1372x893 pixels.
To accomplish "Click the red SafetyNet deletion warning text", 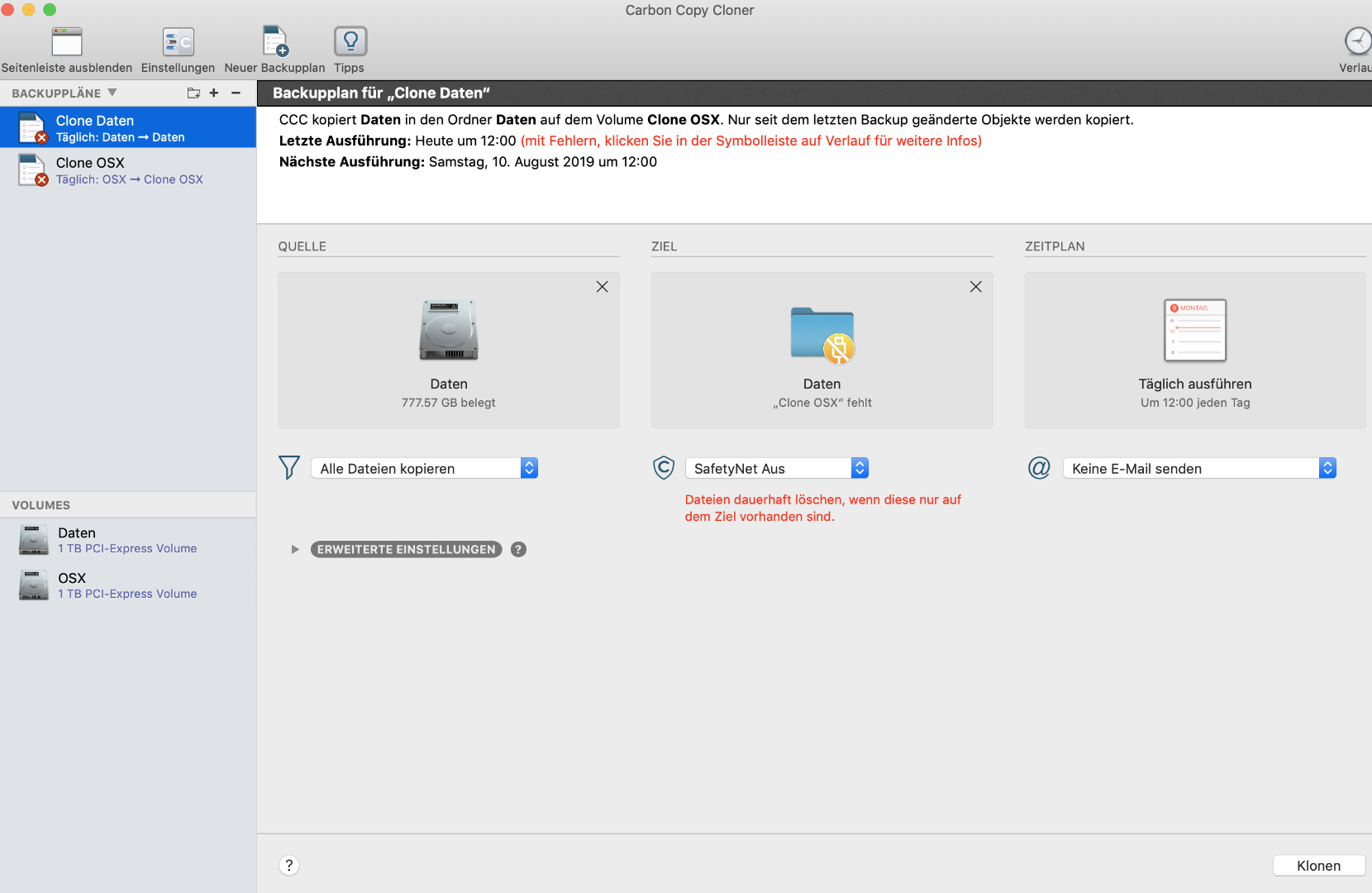I will point(823,508).
